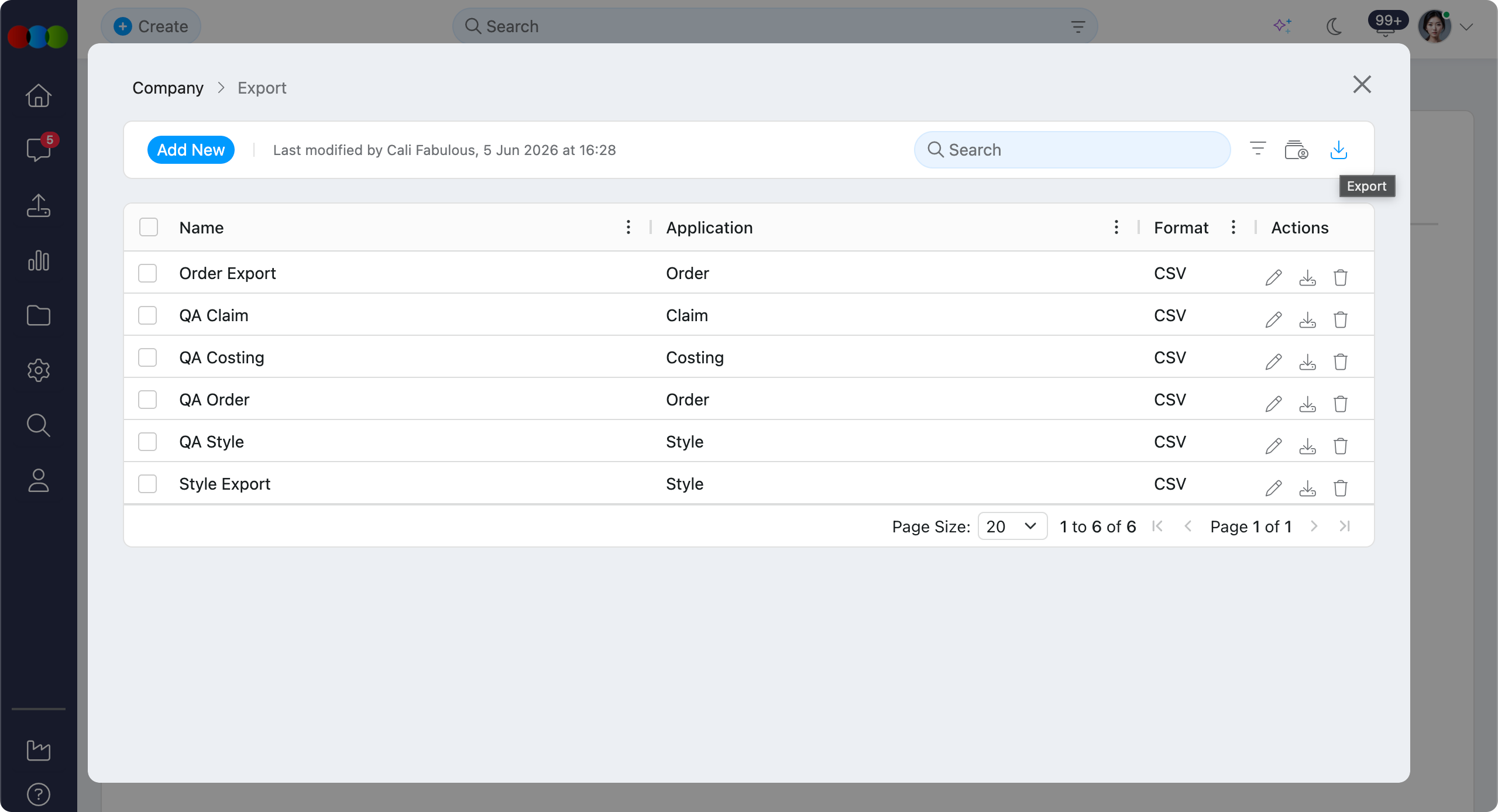Screen dimensions: 1498x812
Task: Open the Format column options menu
Action: [1234, 227]
